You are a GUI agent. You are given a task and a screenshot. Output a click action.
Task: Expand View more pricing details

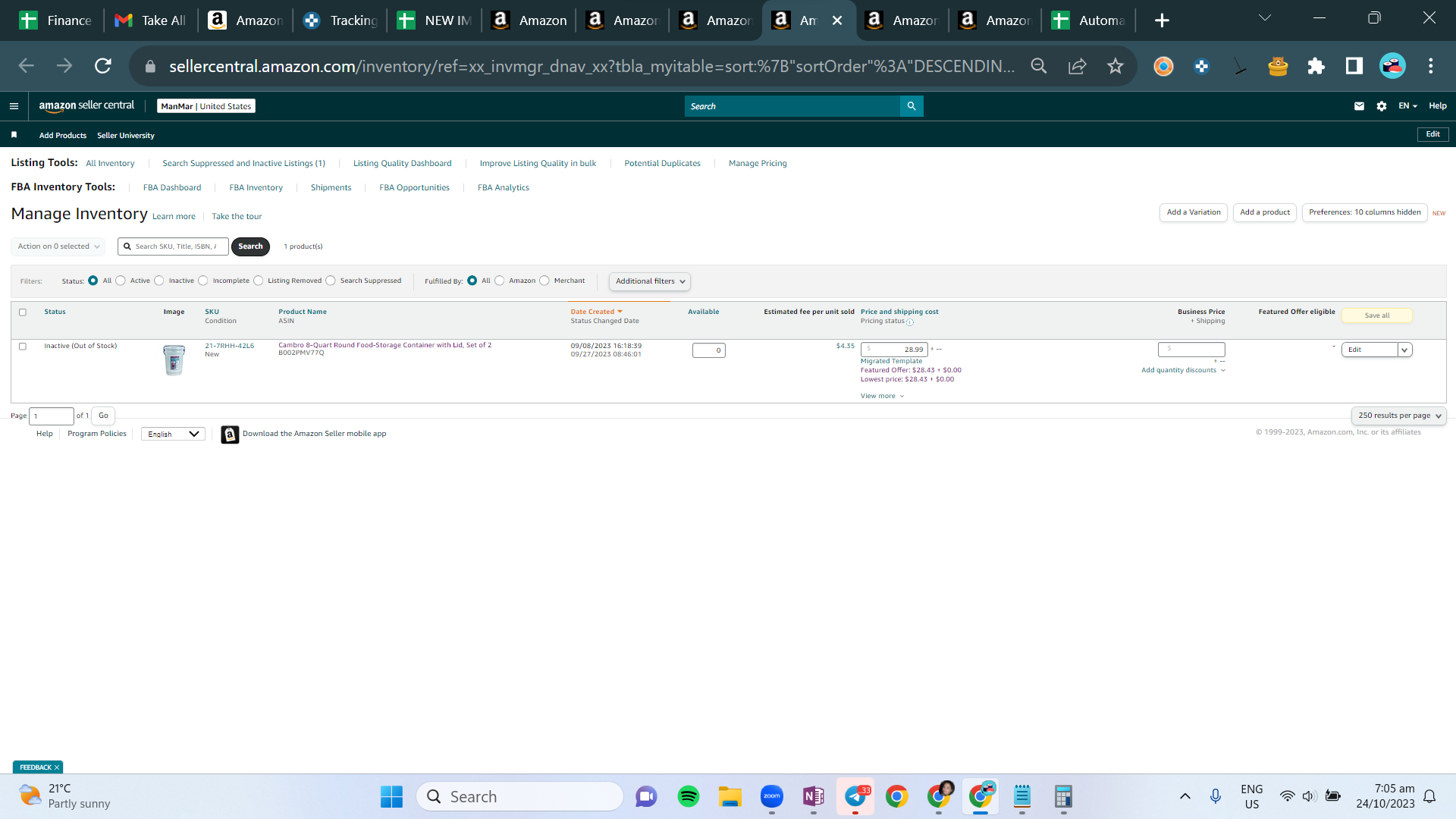[x=882, y=396]
